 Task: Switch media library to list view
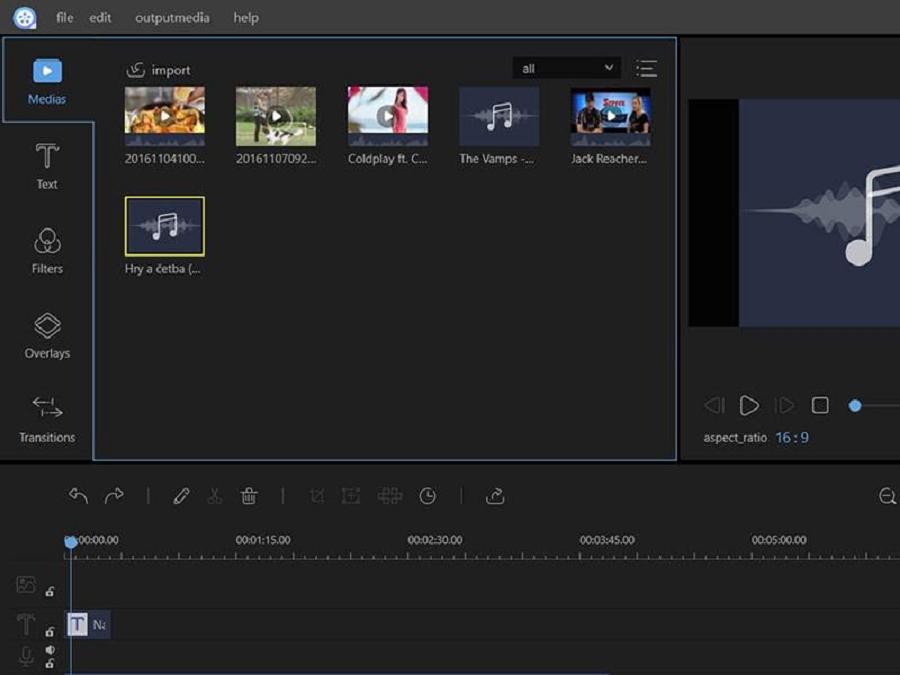pos(647,68)
